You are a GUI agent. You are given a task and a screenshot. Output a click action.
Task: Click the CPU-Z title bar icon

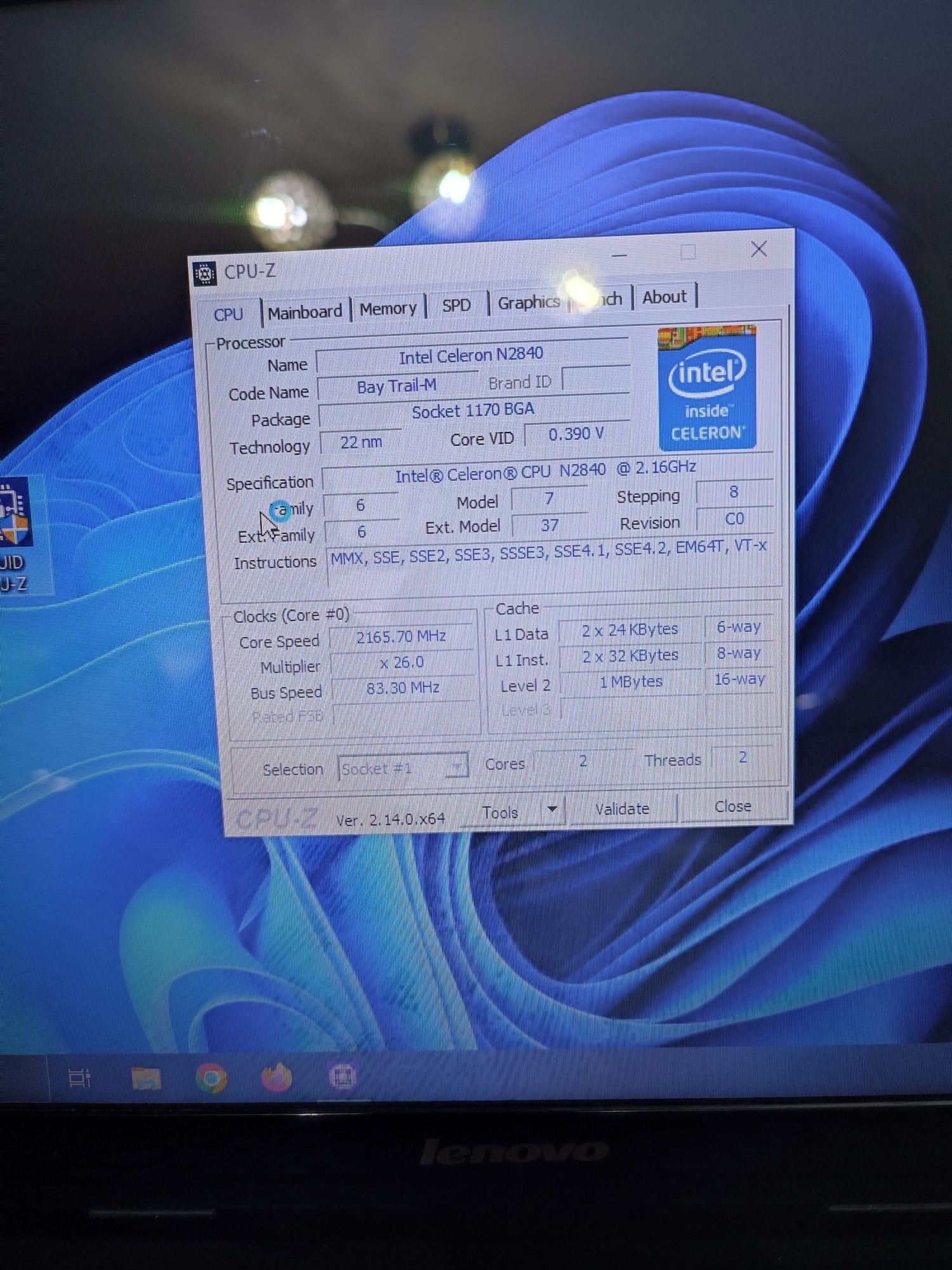(x=205, y=274)
